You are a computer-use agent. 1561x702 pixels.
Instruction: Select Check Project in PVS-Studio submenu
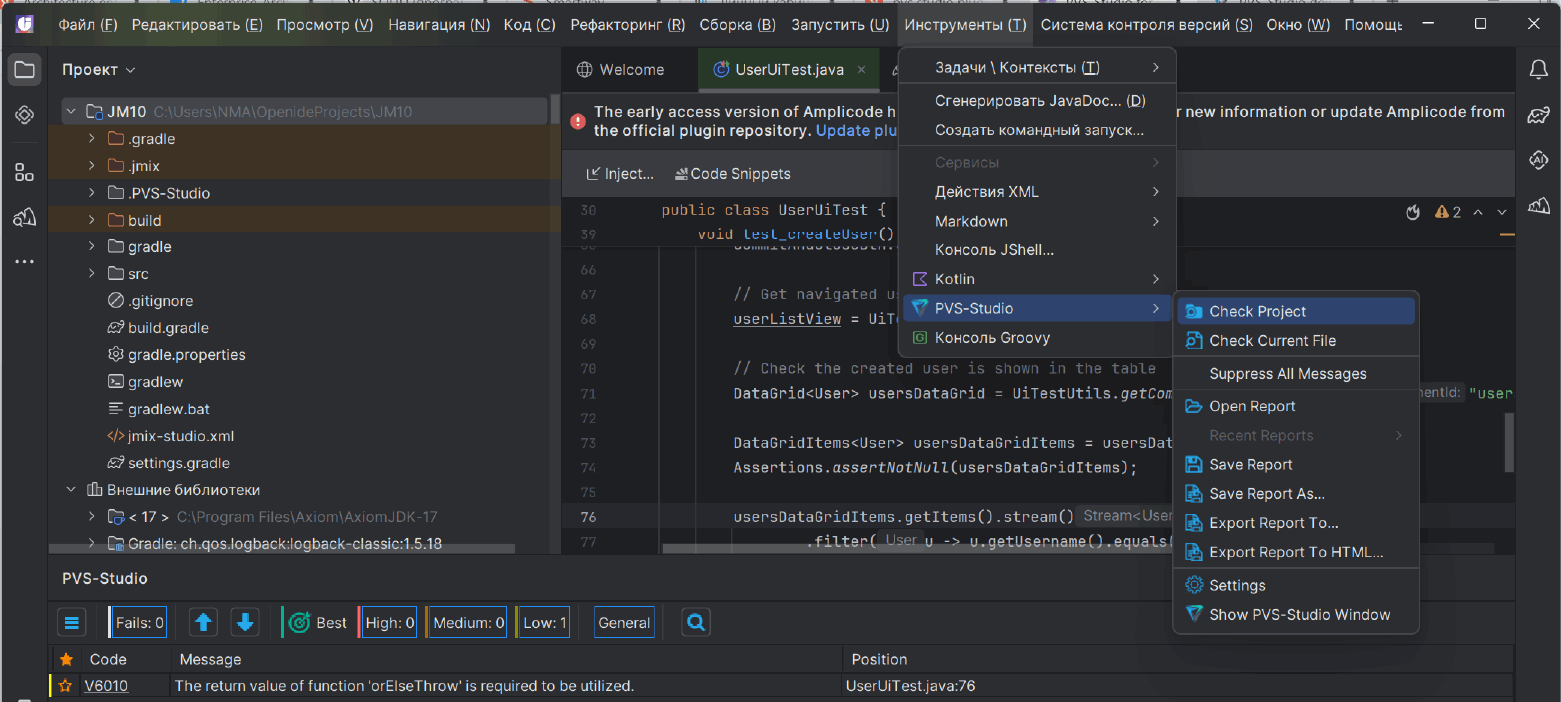[1257, 311]
